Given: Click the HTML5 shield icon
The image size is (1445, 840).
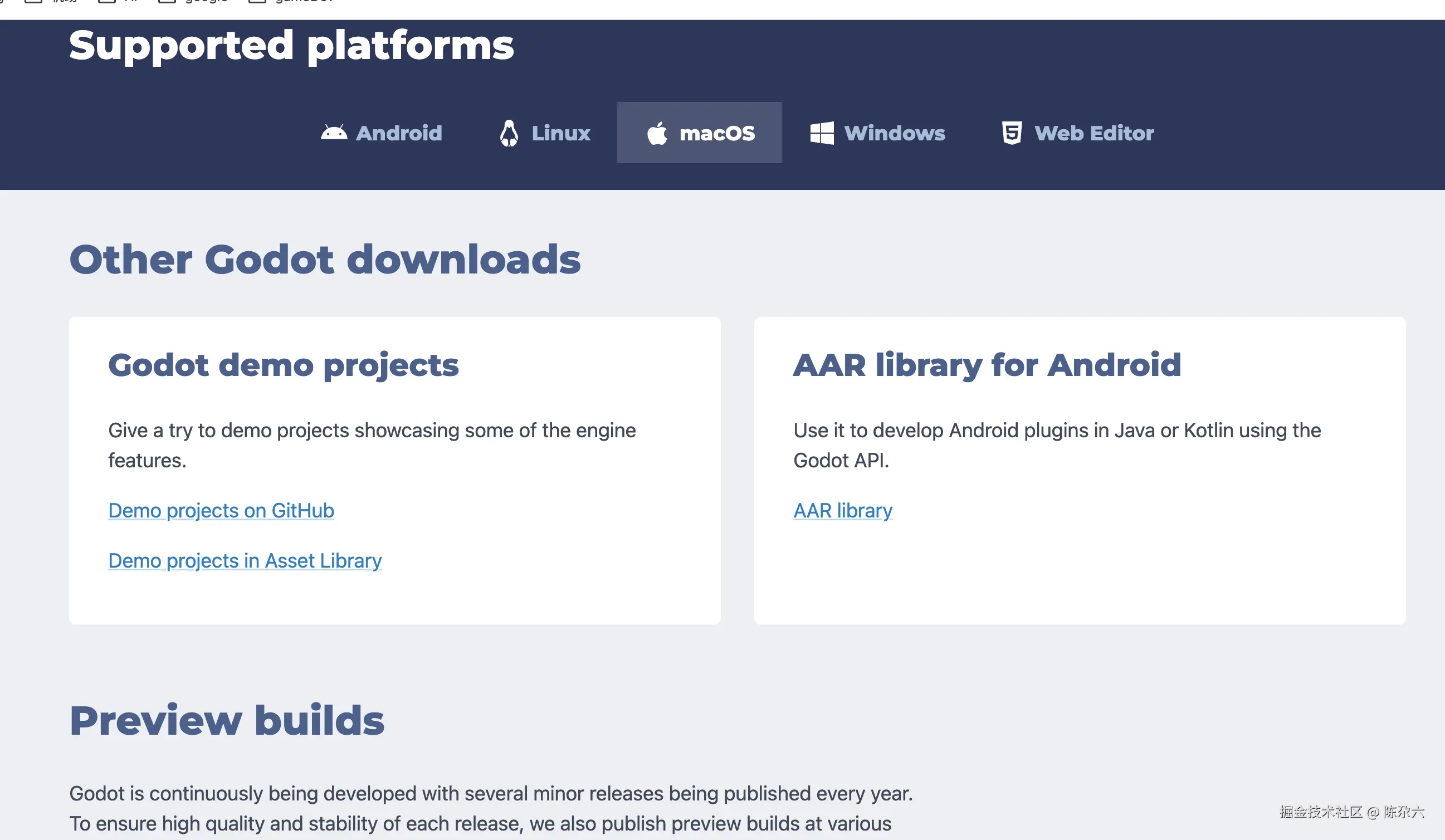Looking at the screenshot, I should point(1012,133).
